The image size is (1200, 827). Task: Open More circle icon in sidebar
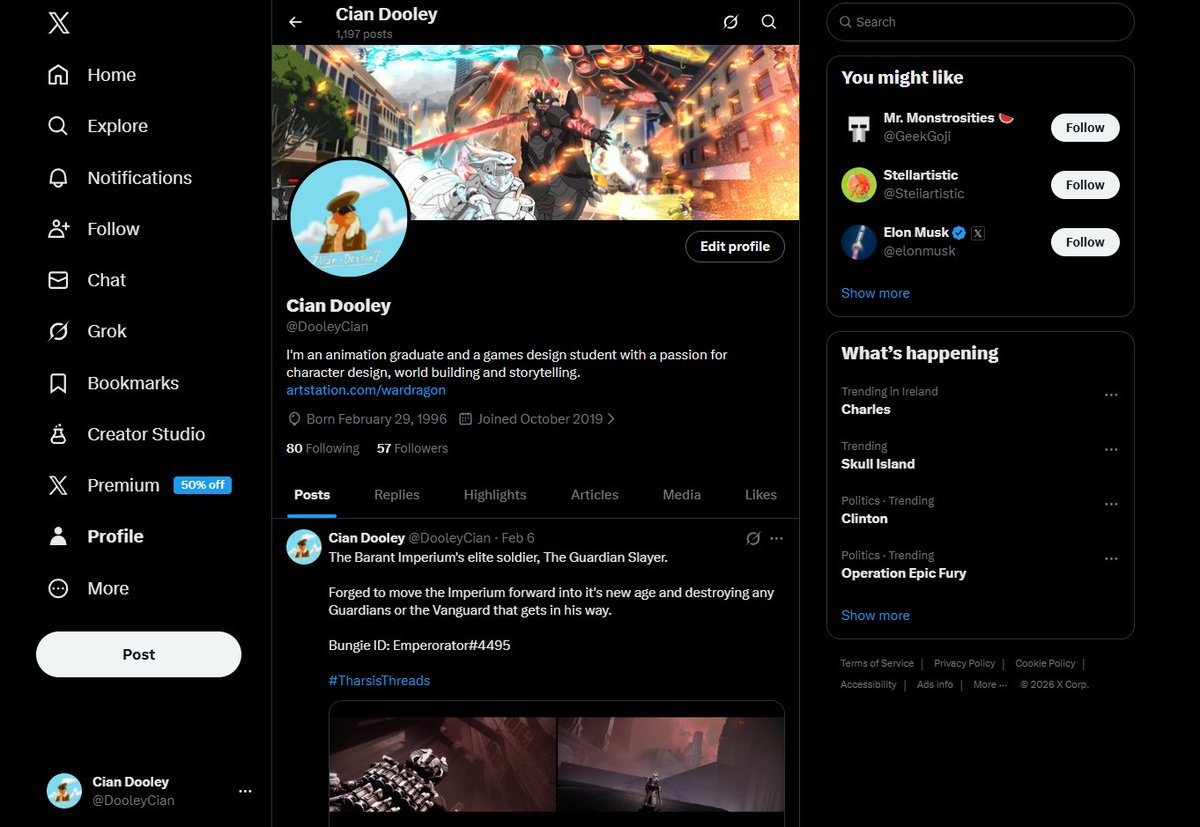point(59,588)
